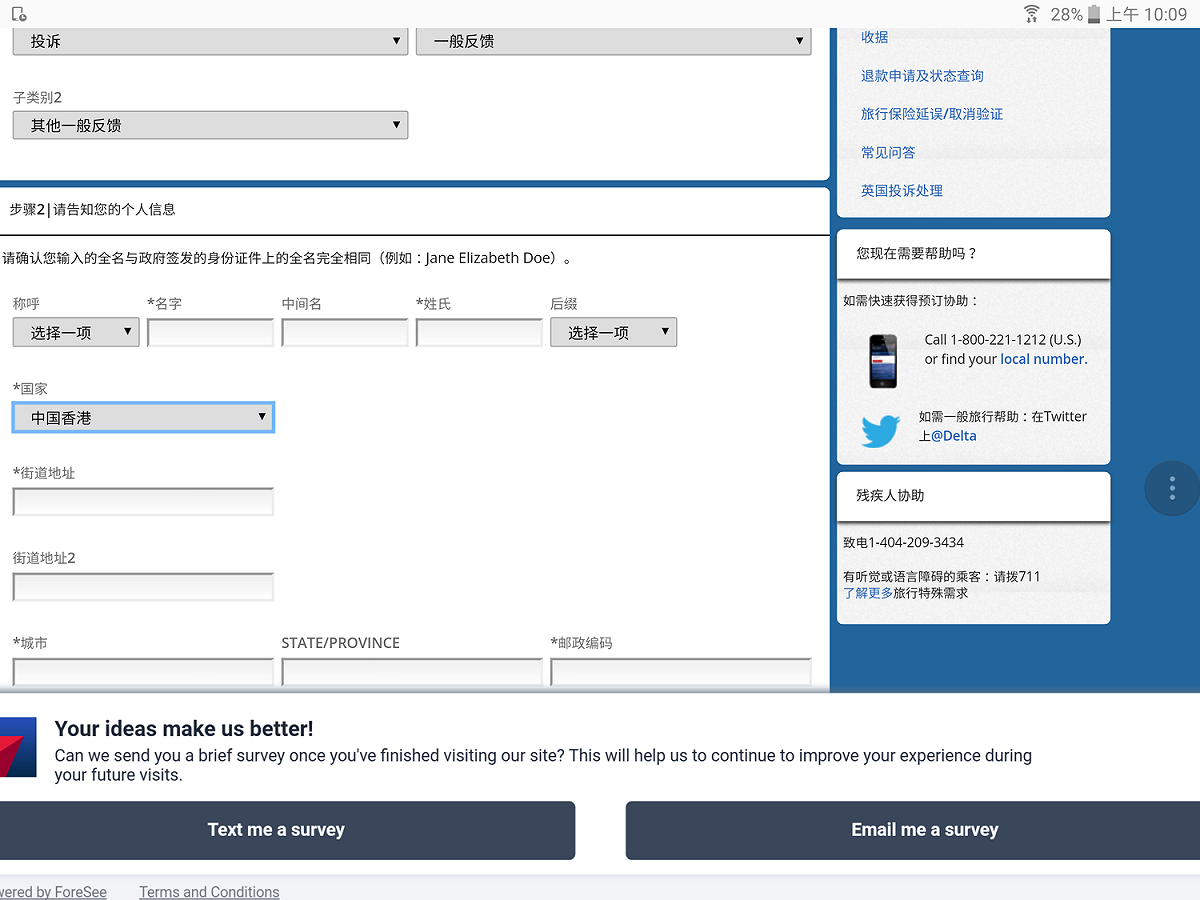Open the 国家 dropdown showing 中国香港
The height and width of the screenshot is (900, 1200).
[143, 418]
